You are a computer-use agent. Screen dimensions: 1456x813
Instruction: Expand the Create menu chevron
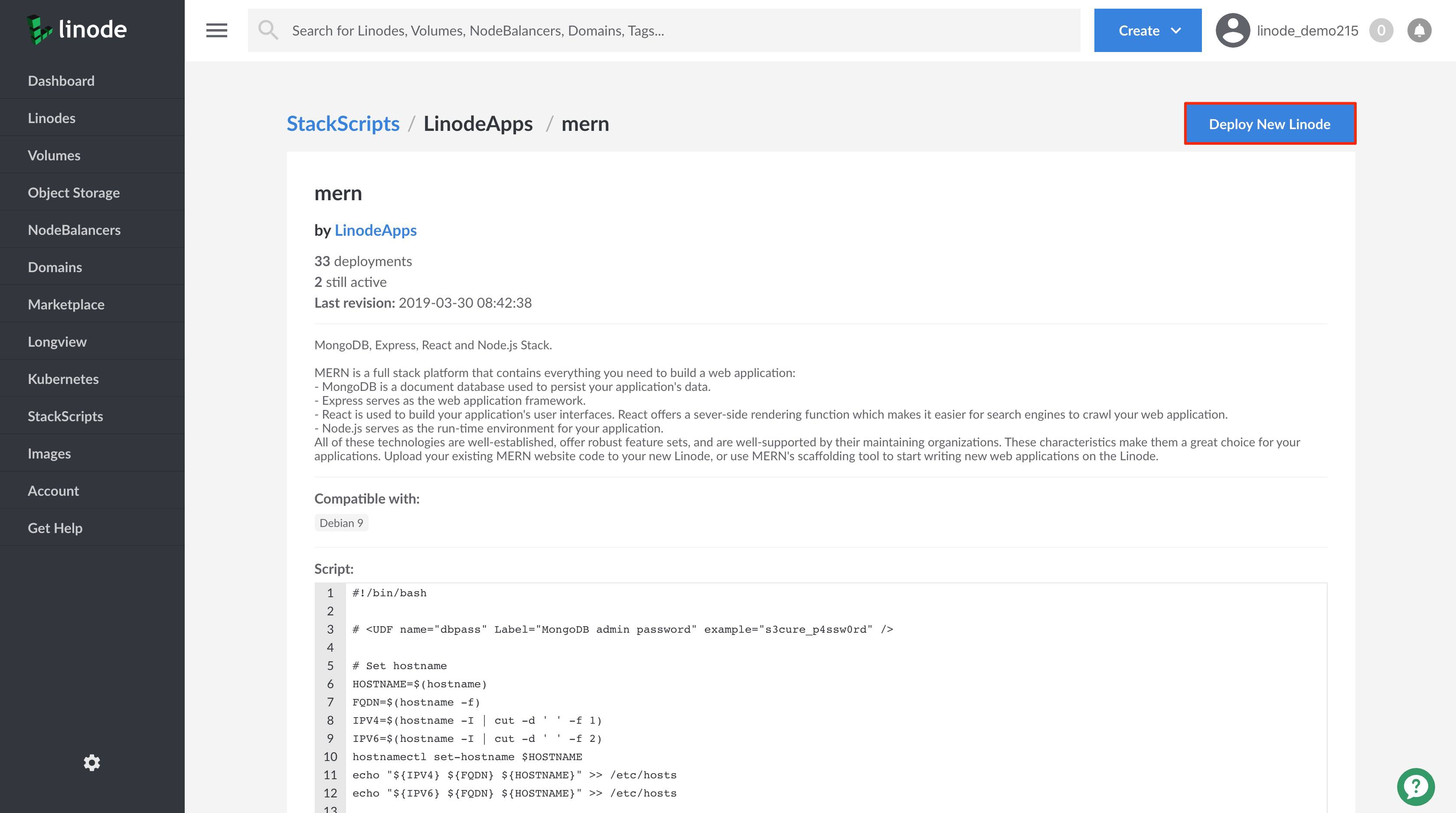click(1176, 30)
